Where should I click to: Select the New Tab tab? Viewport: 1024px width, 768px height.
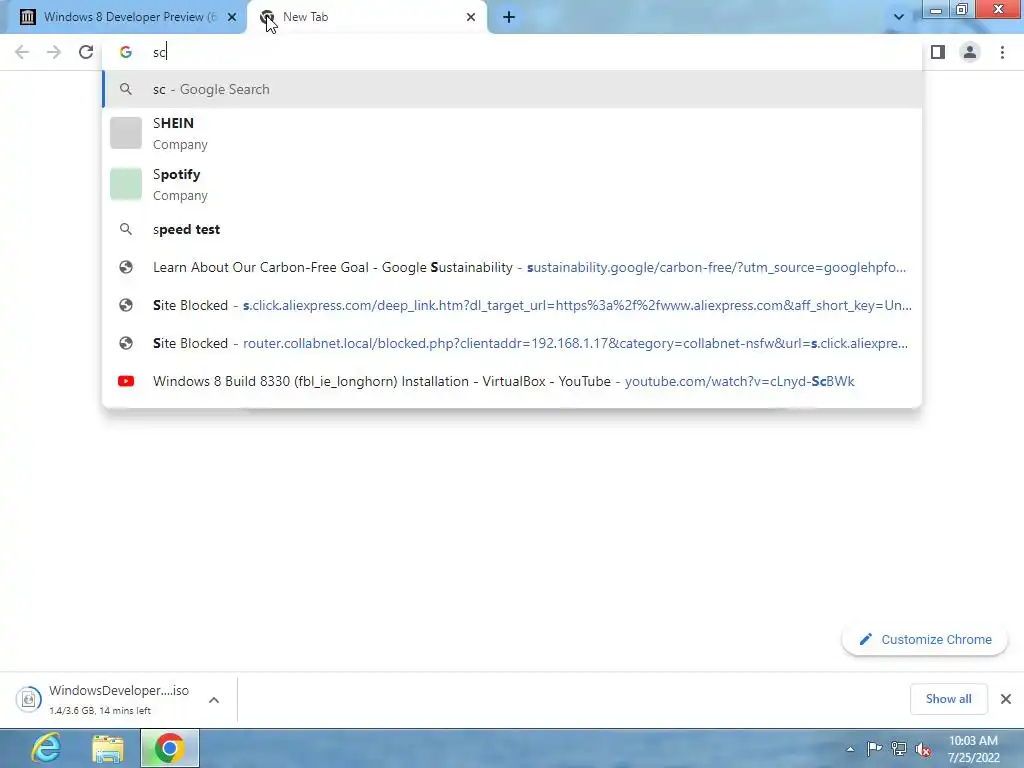tap(369, 17)
